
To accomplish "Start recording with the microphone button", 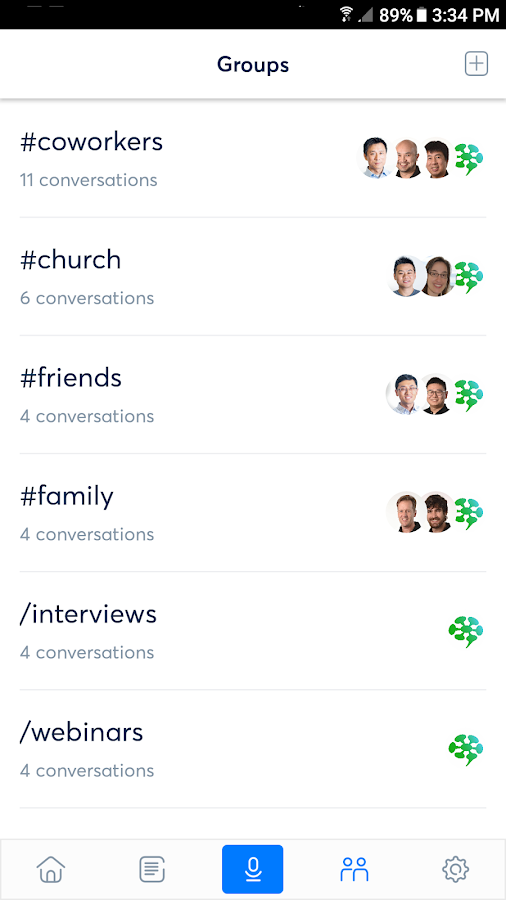I will click(252, 869).
